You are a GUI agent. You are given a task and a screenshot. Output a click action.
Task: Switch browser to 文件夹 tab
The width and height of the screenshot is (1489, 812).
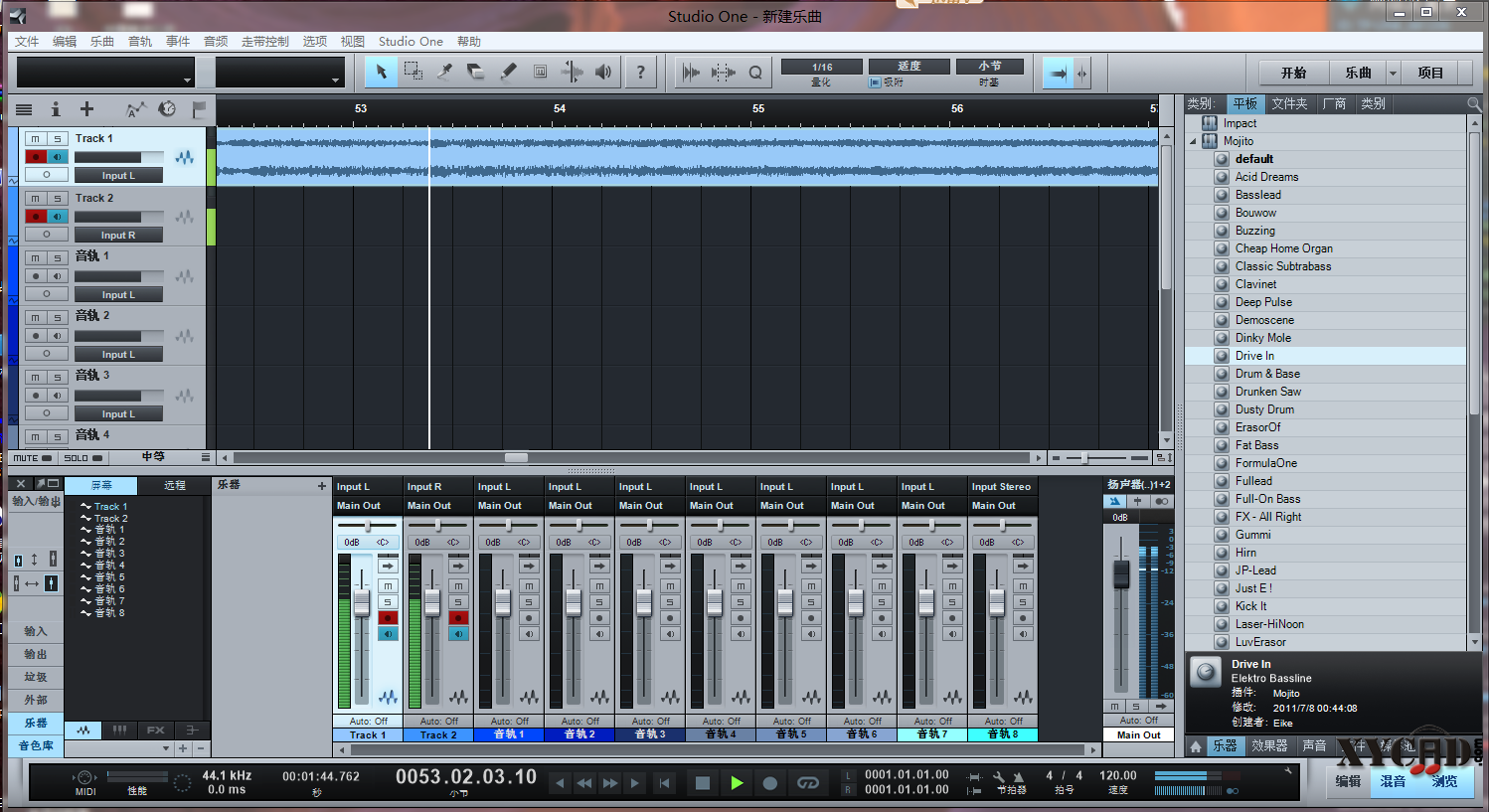(x=1289, y=103)
